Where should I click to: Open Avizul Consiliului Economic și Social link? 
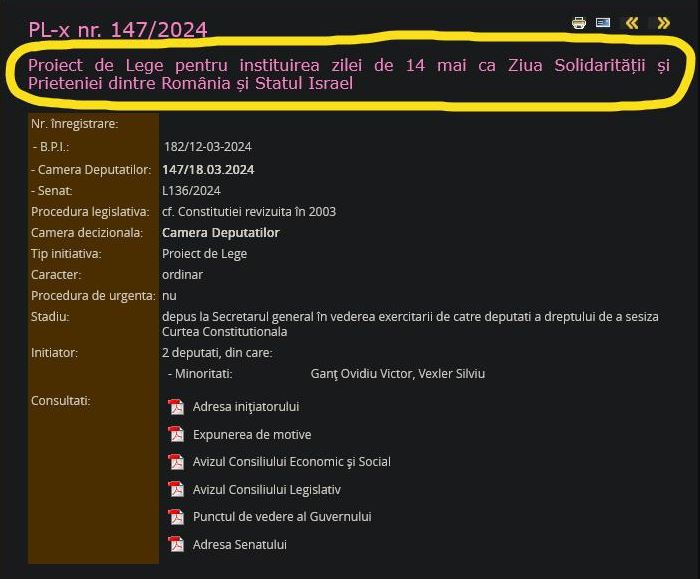click(x=291, y=462)
